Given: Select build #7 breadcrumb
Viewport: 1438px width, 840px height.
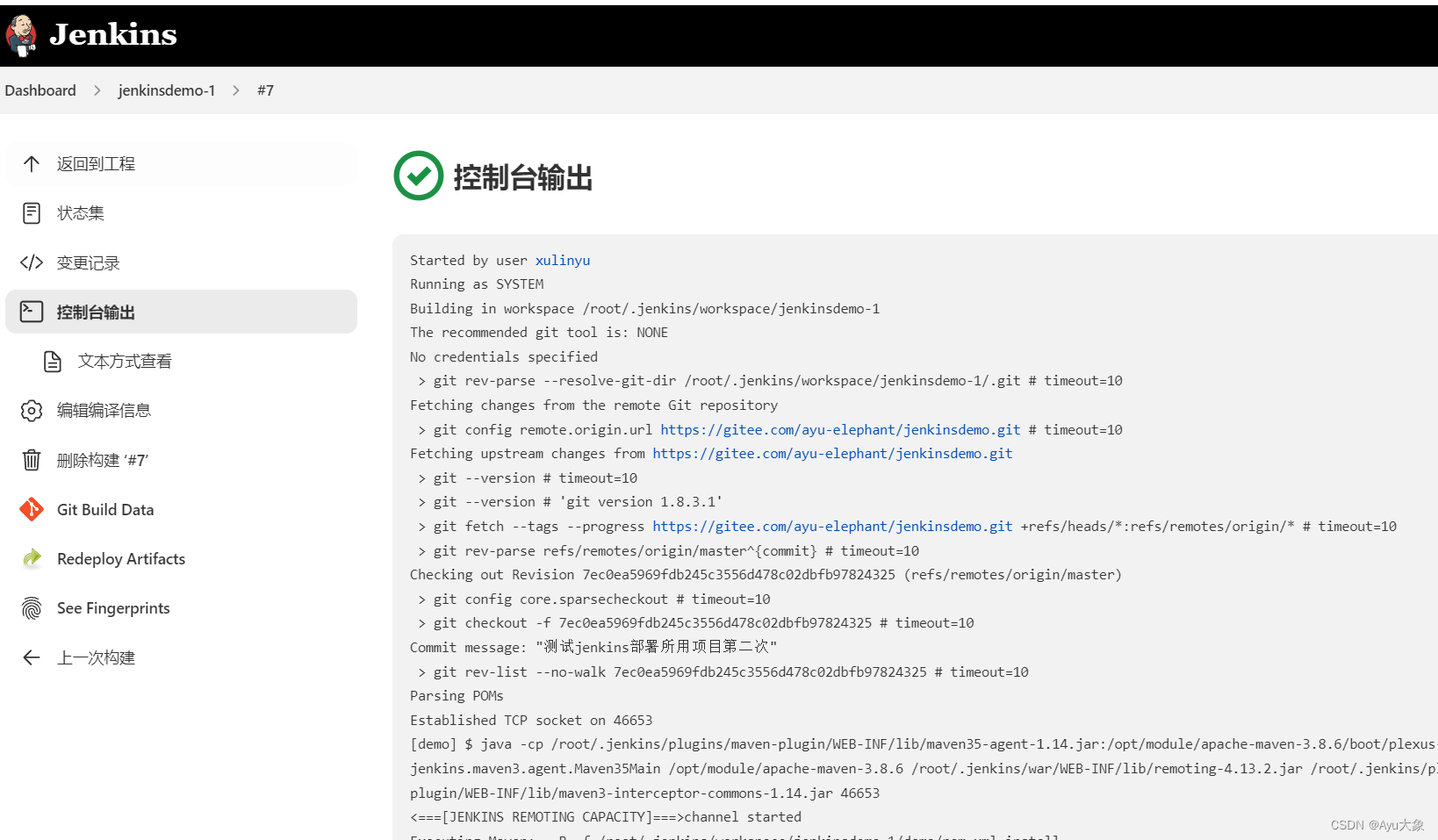Looking at the screenshot, I should pos(265,90).
